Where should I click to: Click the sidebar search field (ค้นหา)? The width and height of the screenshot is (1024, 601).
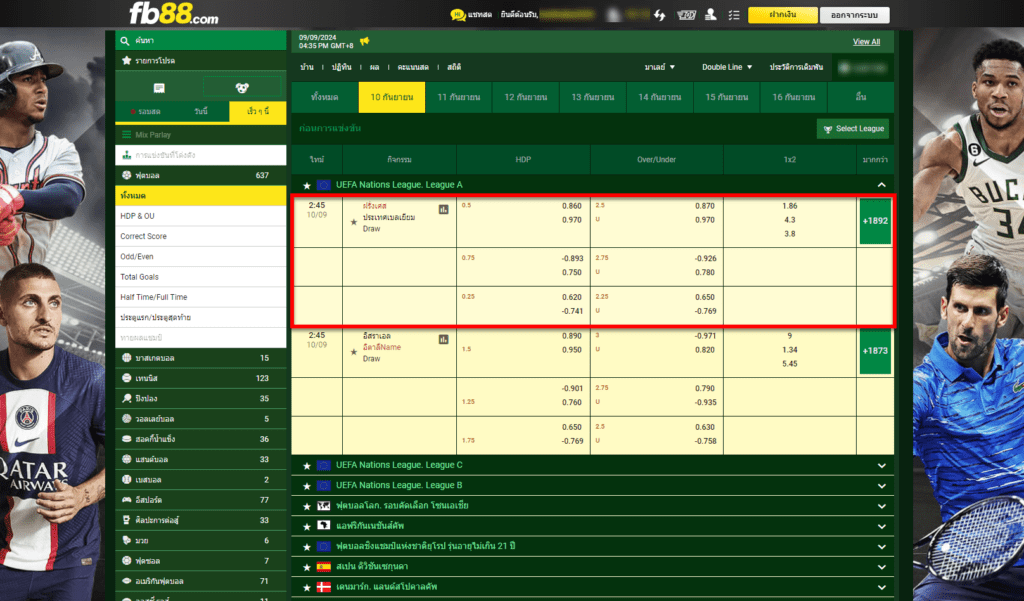click(200, 41)
